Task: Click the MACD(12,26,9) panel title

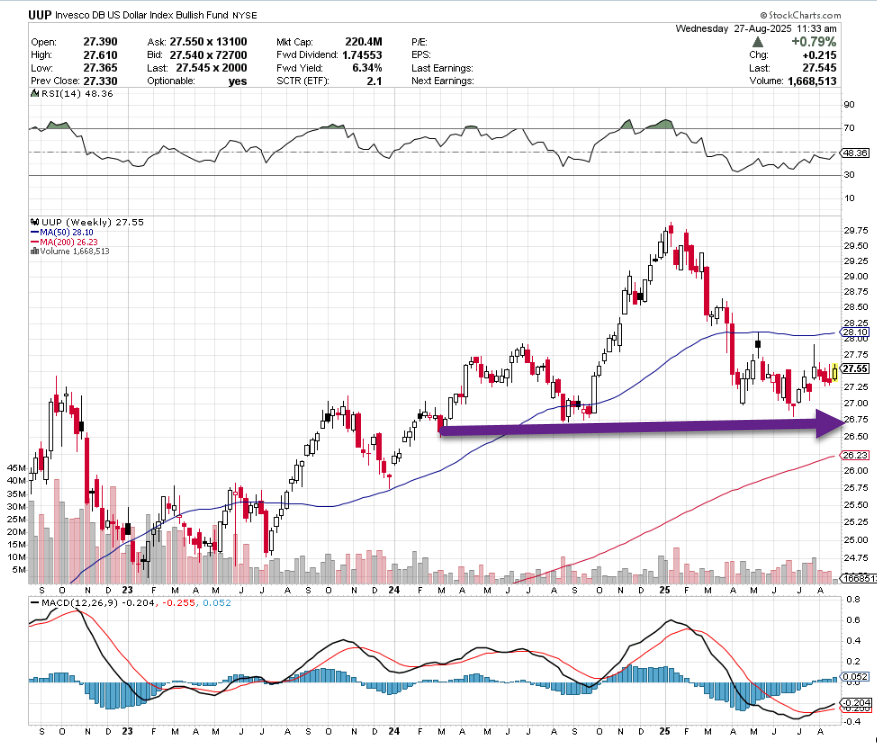Action: (79, 603)
